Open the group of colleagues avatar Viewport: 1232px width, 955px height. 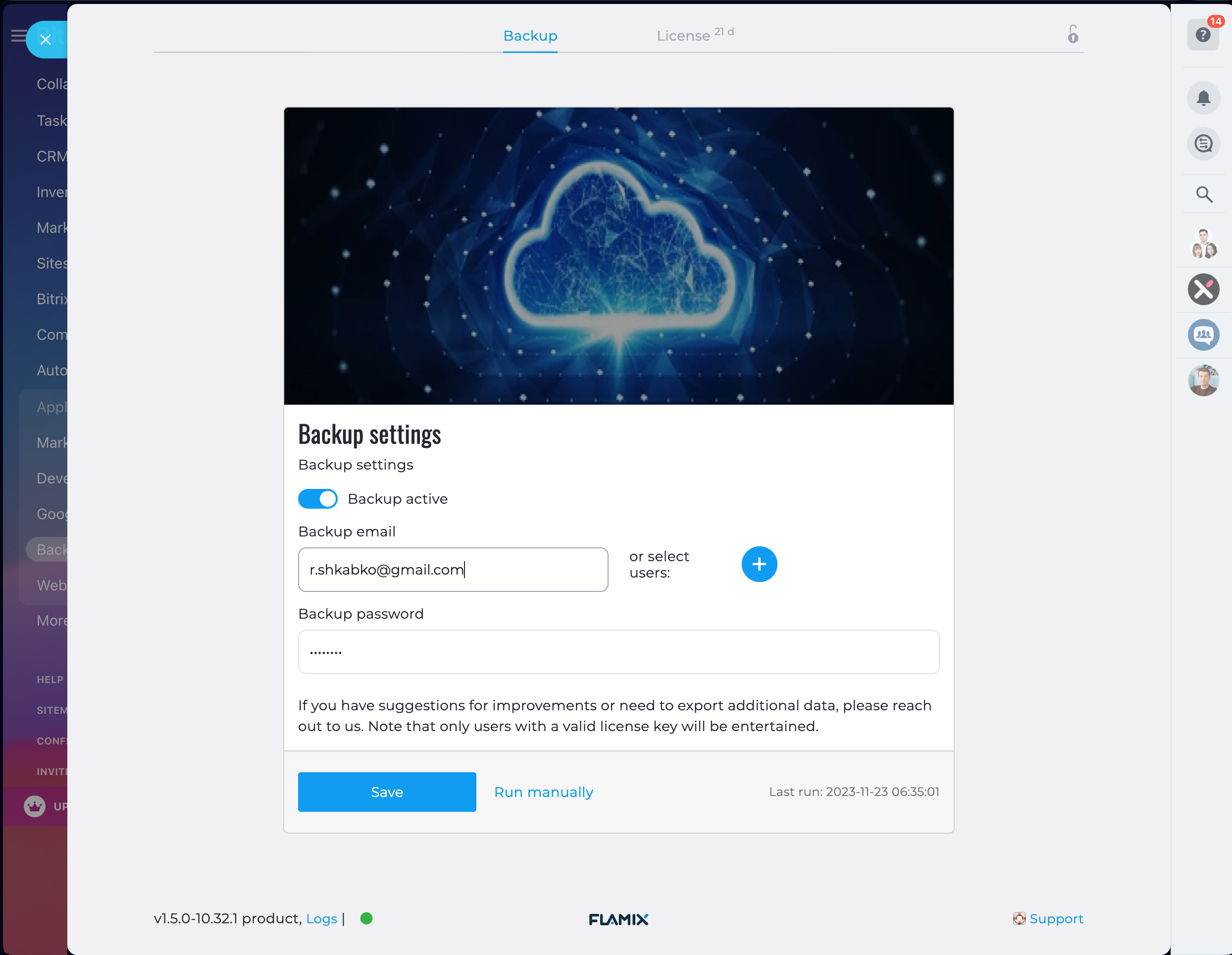pyautogui.click(x=1203, y=244)
